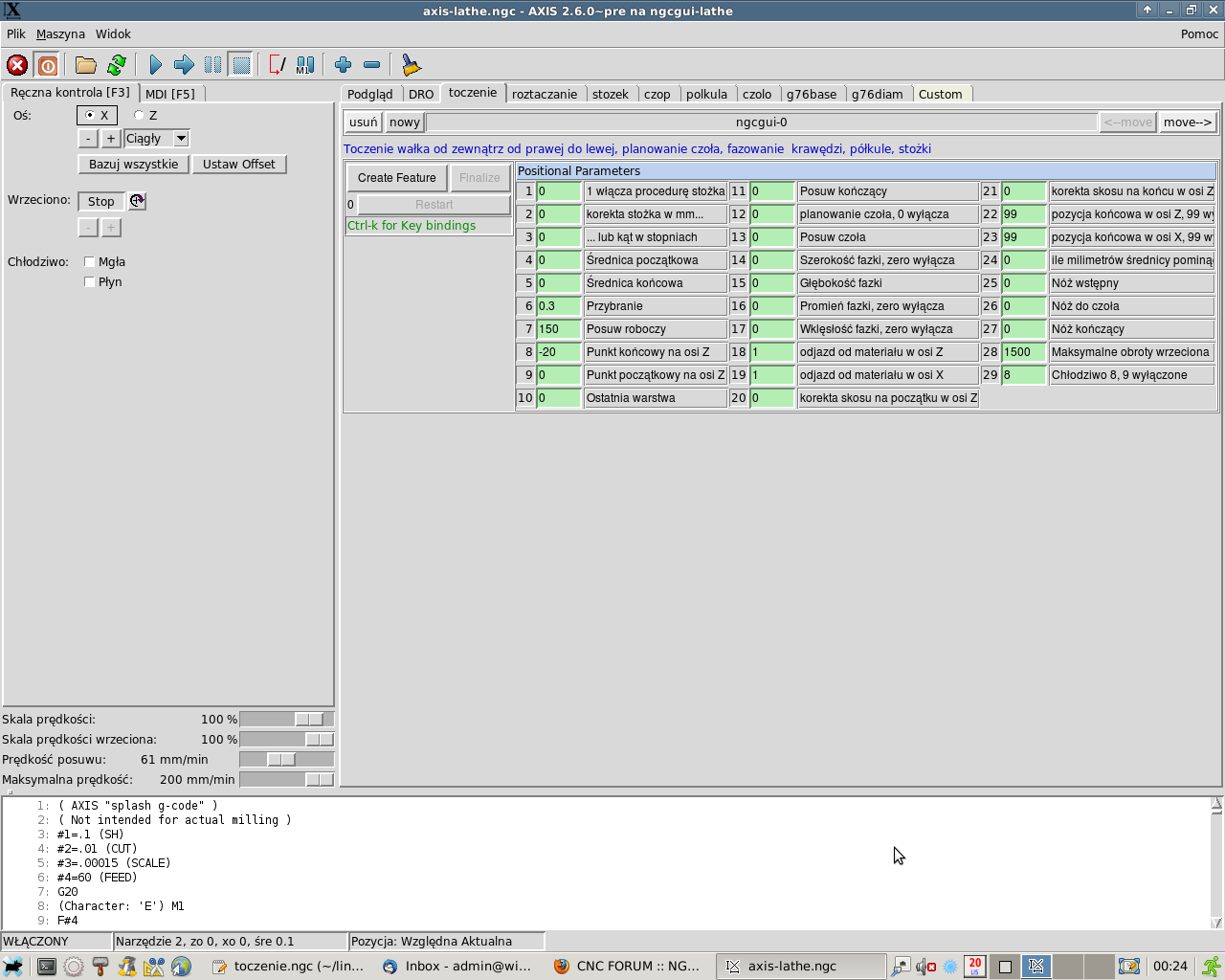This screenshot has width=1225, height=980.
Task: Open the Maszyna menu
Action: point(60,34)
